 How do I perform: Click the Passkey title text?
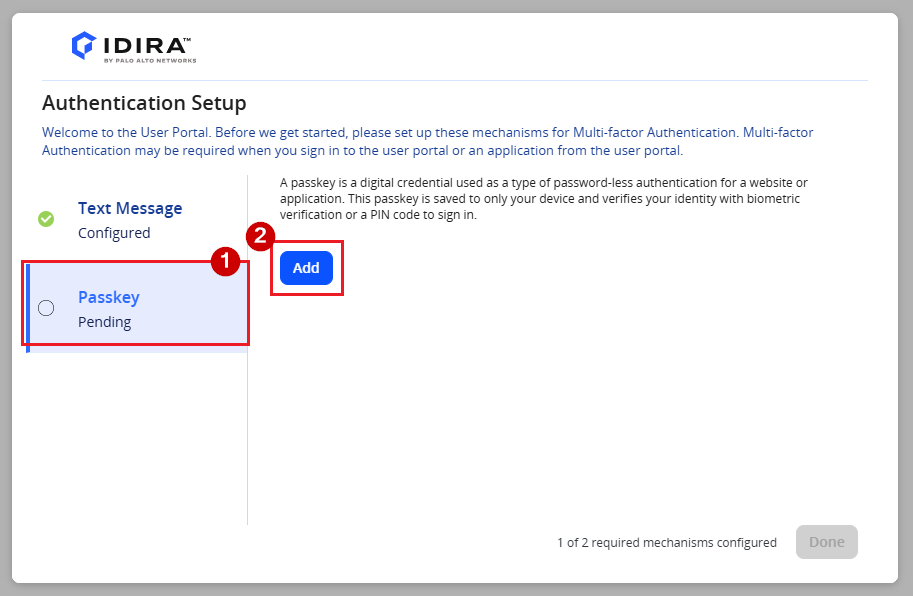pyautogui.click(x=109, y=297)
